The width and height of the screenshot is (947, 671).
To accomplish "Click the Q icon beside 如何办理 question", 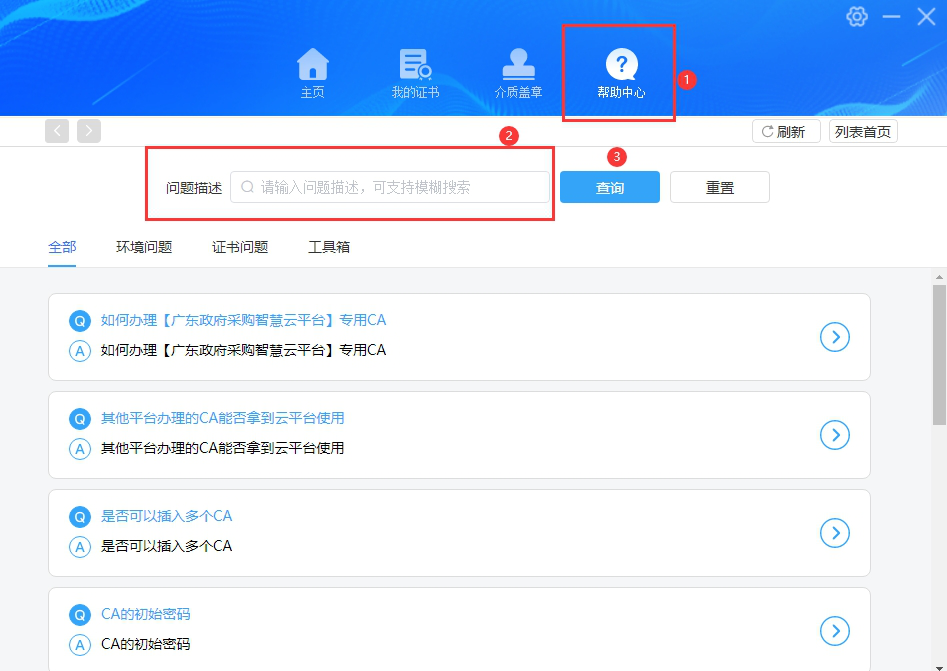I will click(x=80, y=321).
